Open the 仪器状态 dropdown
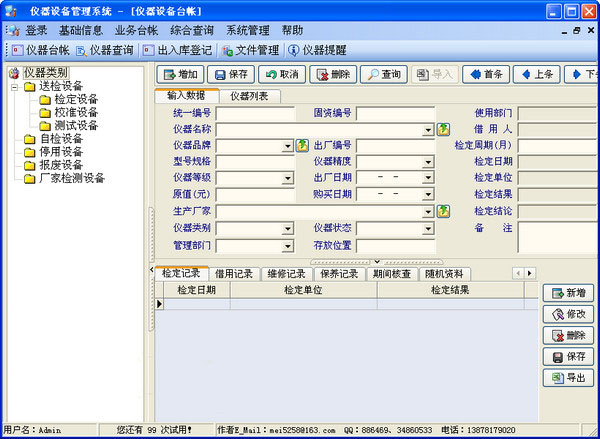 pos(428,228)
